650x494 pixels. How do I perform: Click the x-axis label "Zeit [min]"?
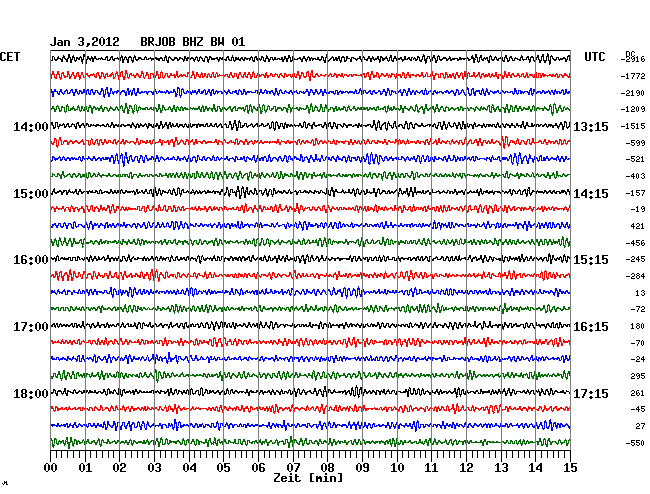(x=308, y=478)
